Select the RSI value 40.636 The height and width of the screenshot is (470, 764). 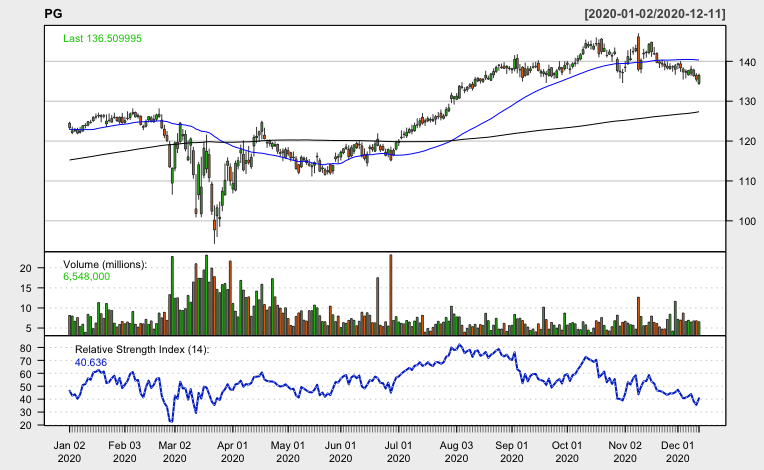pyautogui.click(x=91, y=362)
